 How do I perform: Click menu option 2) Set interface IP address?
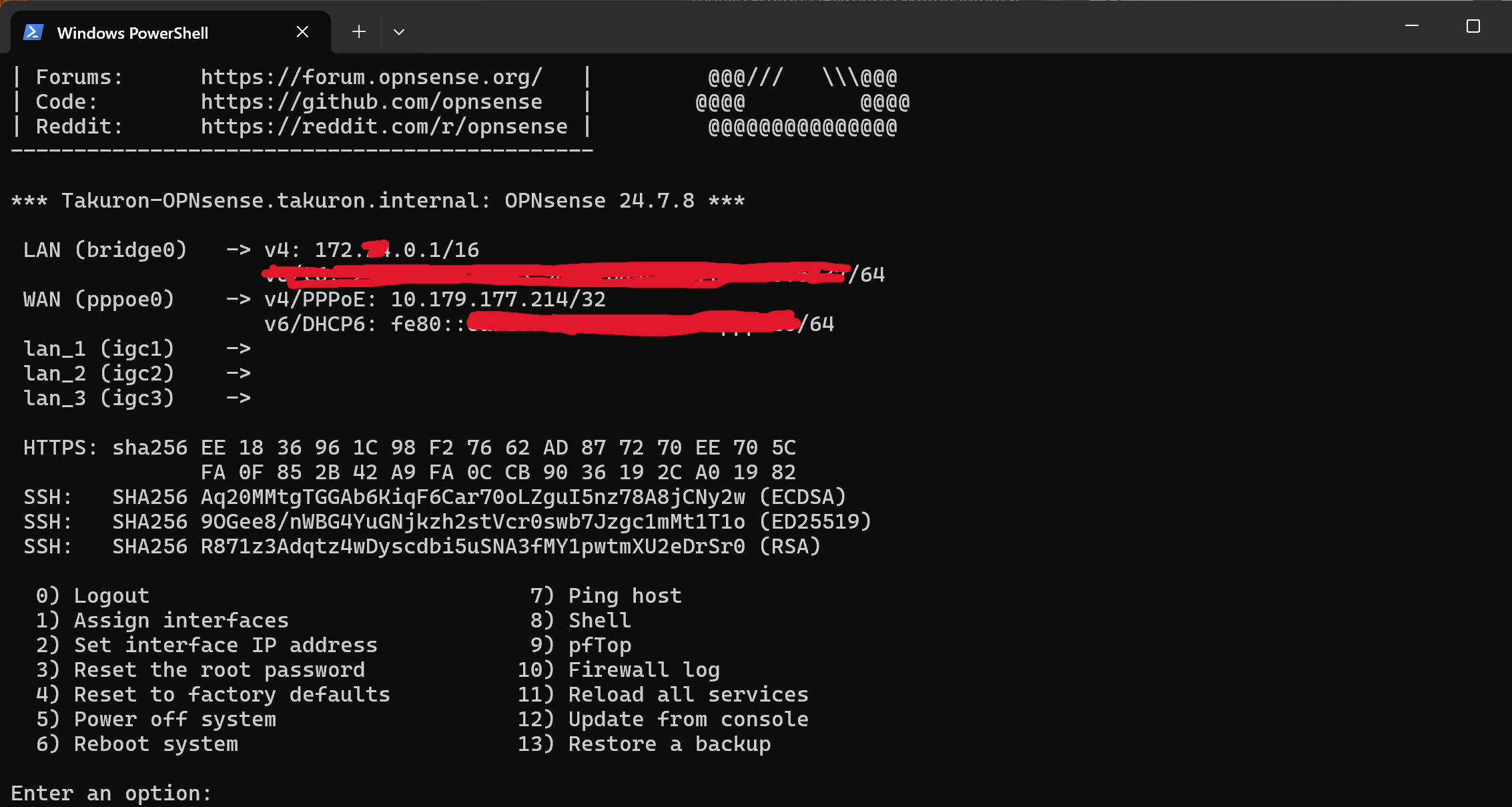207,645
